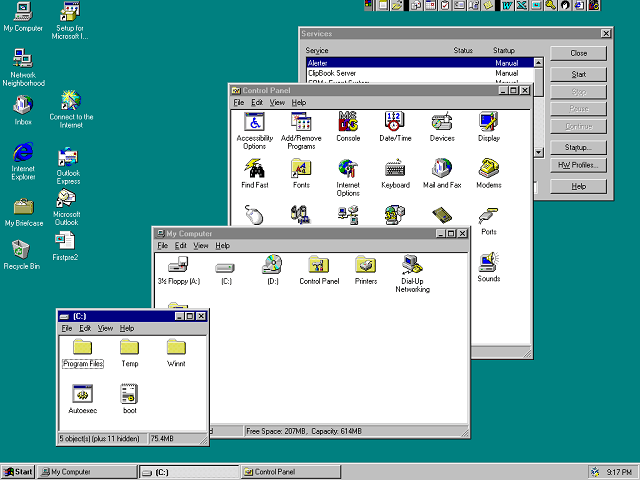Image resolution: width=640 pixels, height=480 pixels.
Task: Select the Program Files folder
Action: (83, 353)
